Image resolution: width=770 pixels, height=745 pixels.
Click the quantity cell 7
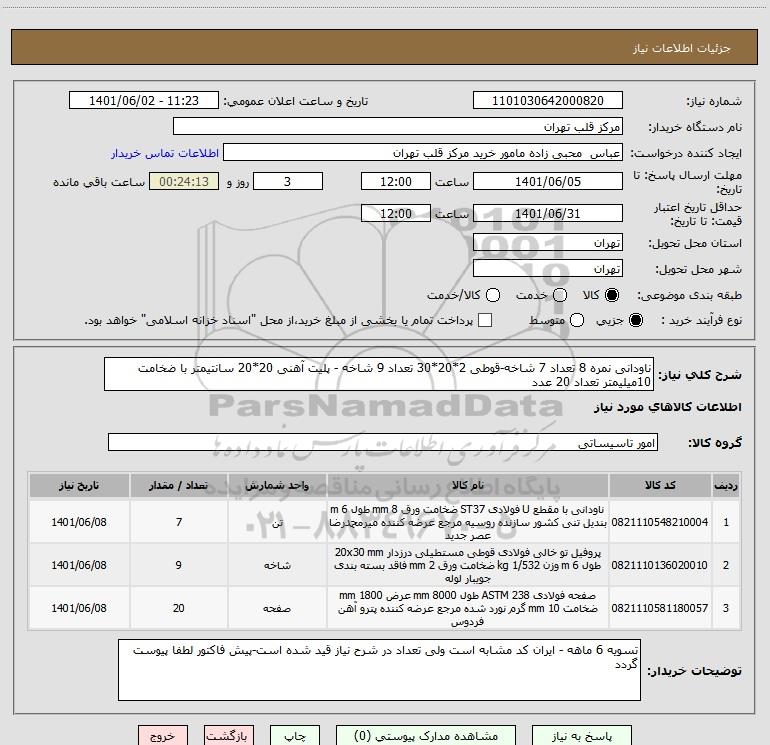(179, 522)
